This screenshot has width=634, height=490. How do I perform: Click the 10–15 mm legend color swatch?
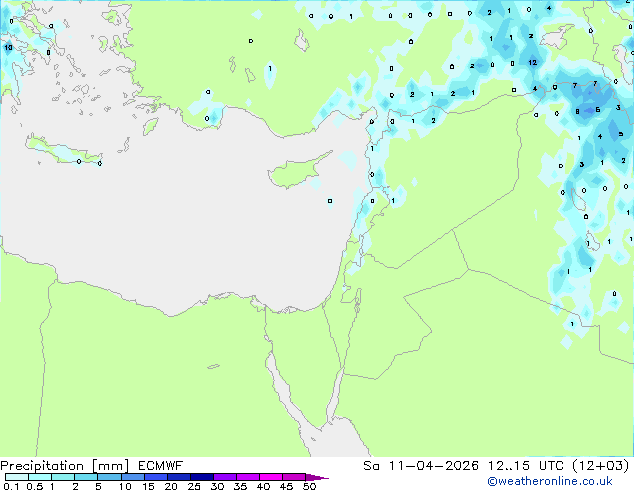[x=132, y=477]
